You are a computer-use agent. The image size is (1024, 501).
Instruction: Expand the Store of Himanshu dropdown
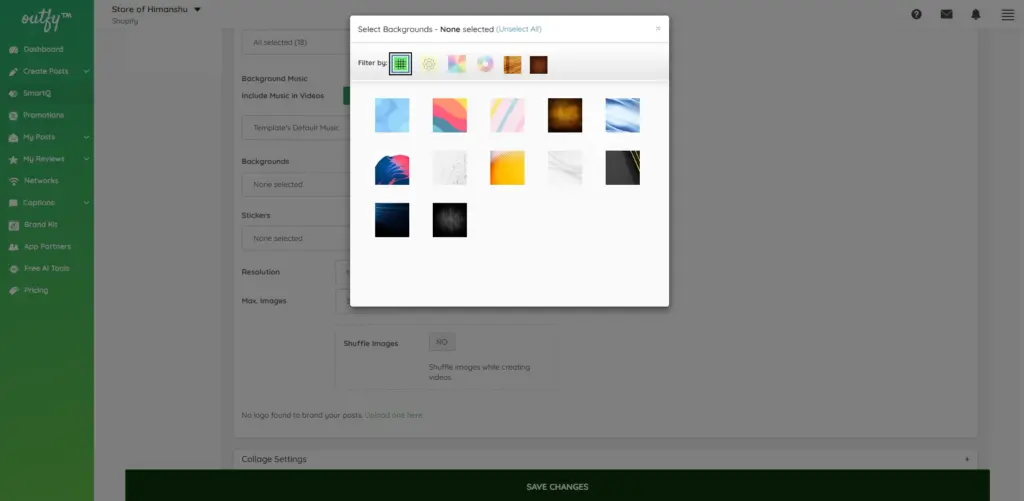point(197,10)
